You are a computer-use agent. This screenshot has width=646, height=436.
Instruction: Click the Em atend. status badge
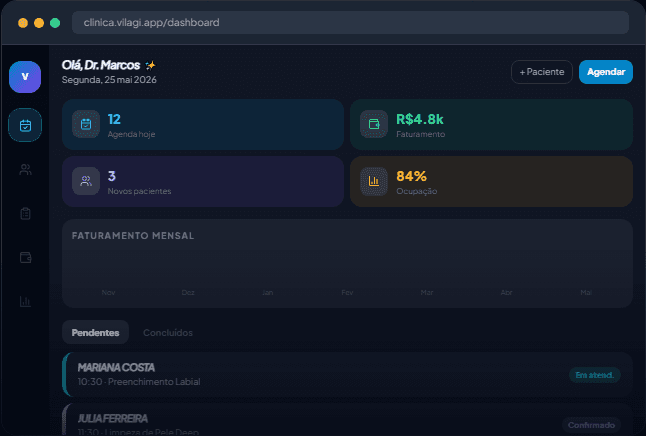[595, 375]
